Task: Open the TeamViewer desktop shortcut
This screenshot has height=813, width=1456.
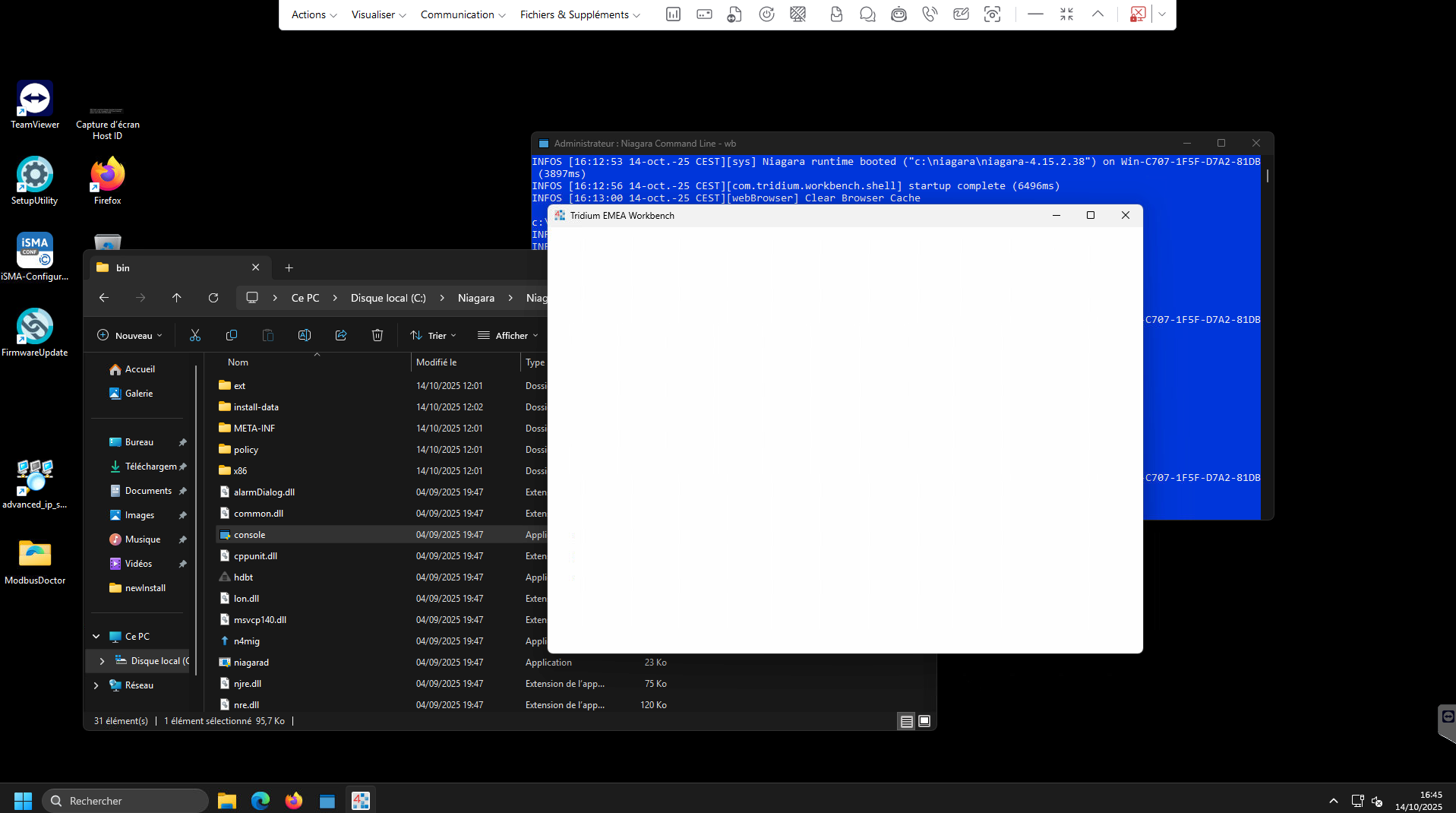Action: coord(35,105)
